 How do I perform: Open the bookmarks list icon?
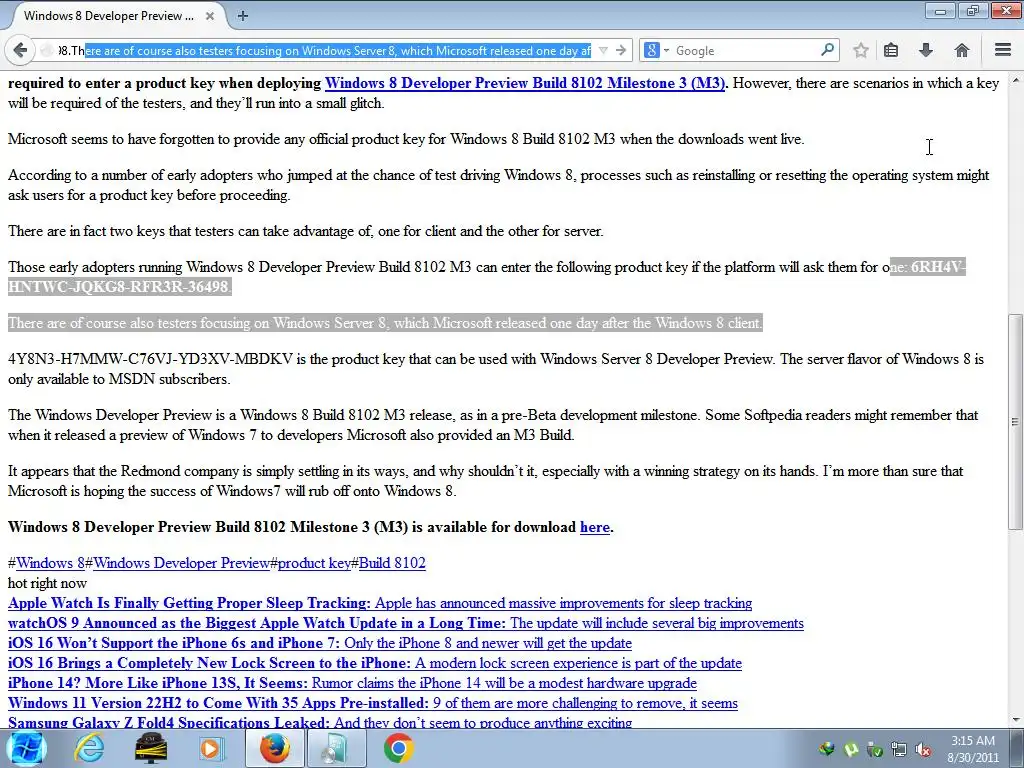pos(891,50)
